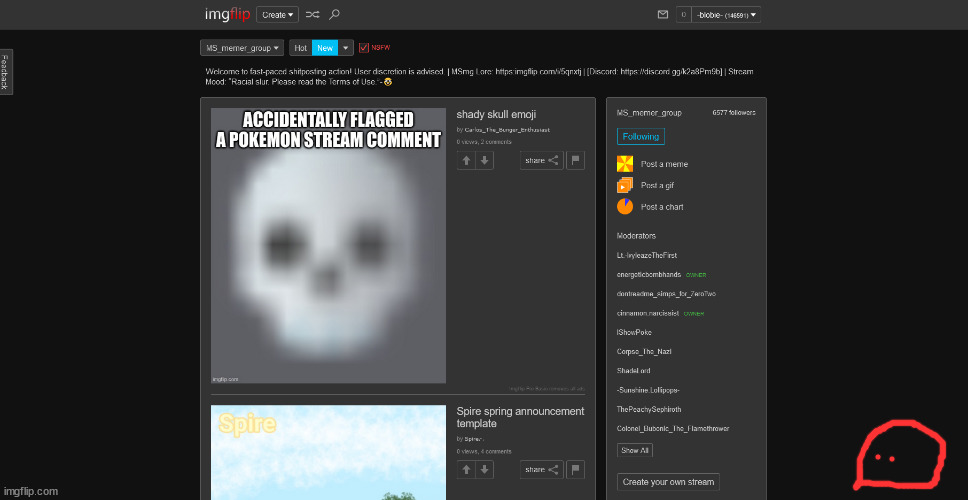Image resolution: width=968 pixels, height=500 pixels.
Task: Click Create your own stream button
Action: 668,482
